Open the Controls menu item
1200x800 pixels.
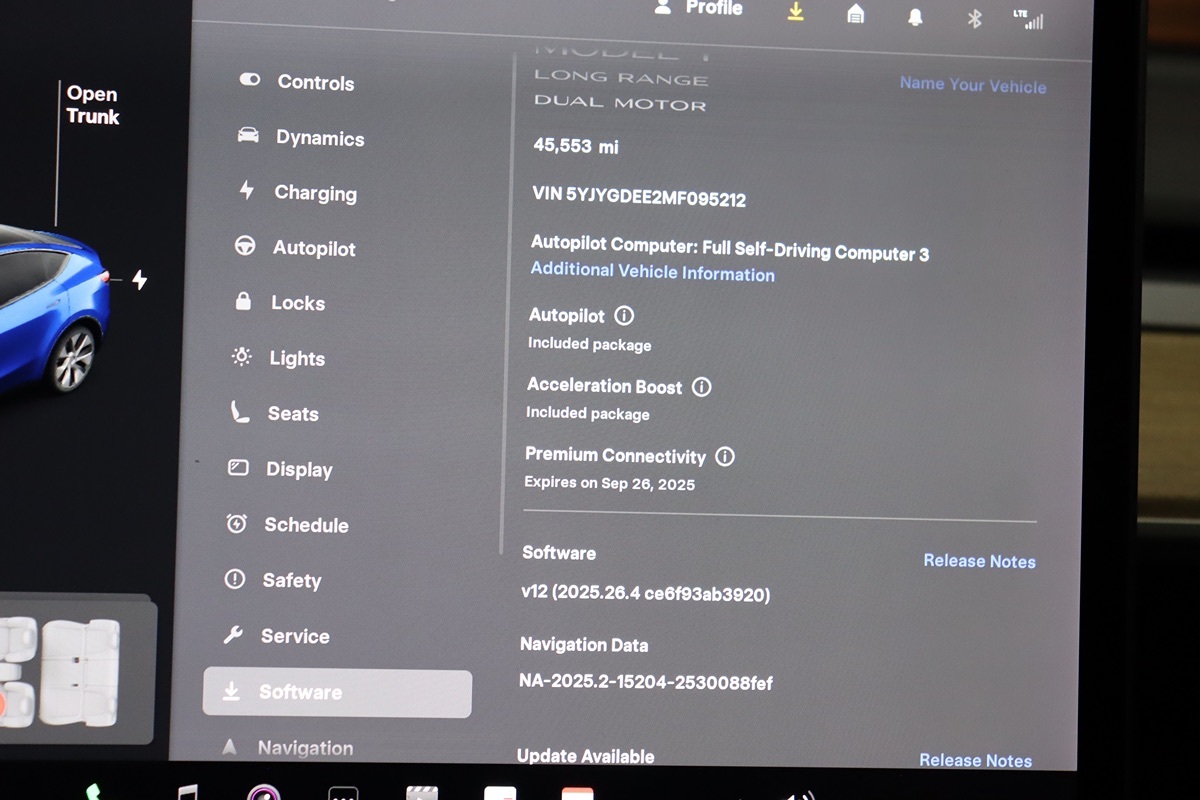point(297,82)
